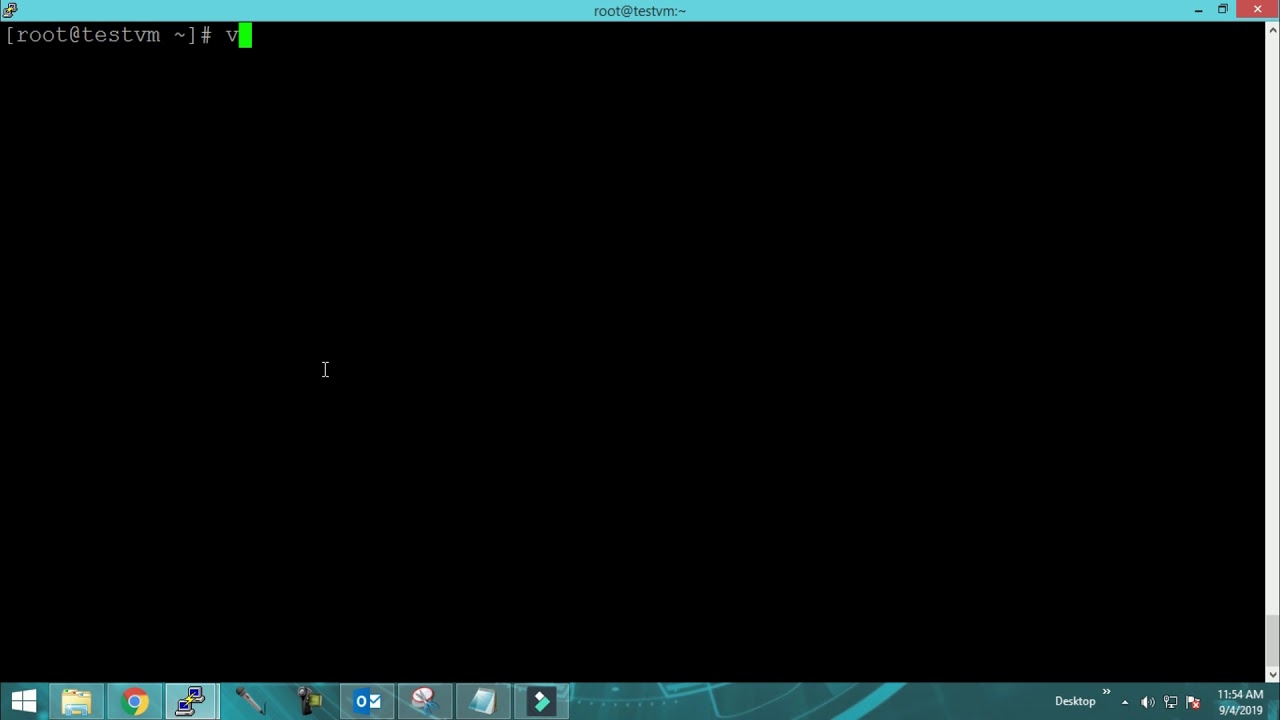Open the Desktop toolbar label
Image resolution: width=1280 pixels, height=720 pixels.
(x=1075, y=701)
